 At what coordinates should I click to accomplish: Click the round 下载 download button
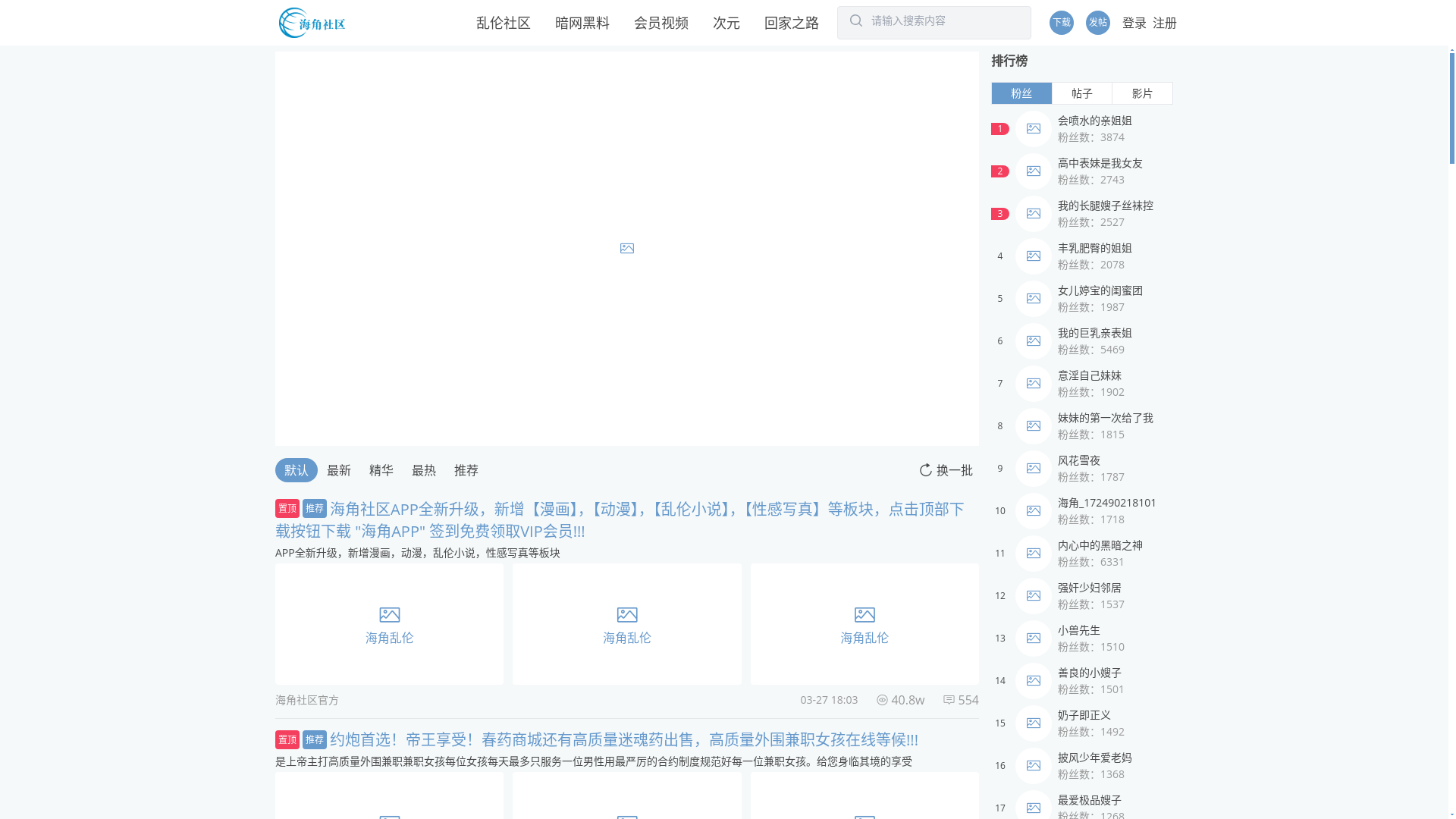pos(1061,23)
